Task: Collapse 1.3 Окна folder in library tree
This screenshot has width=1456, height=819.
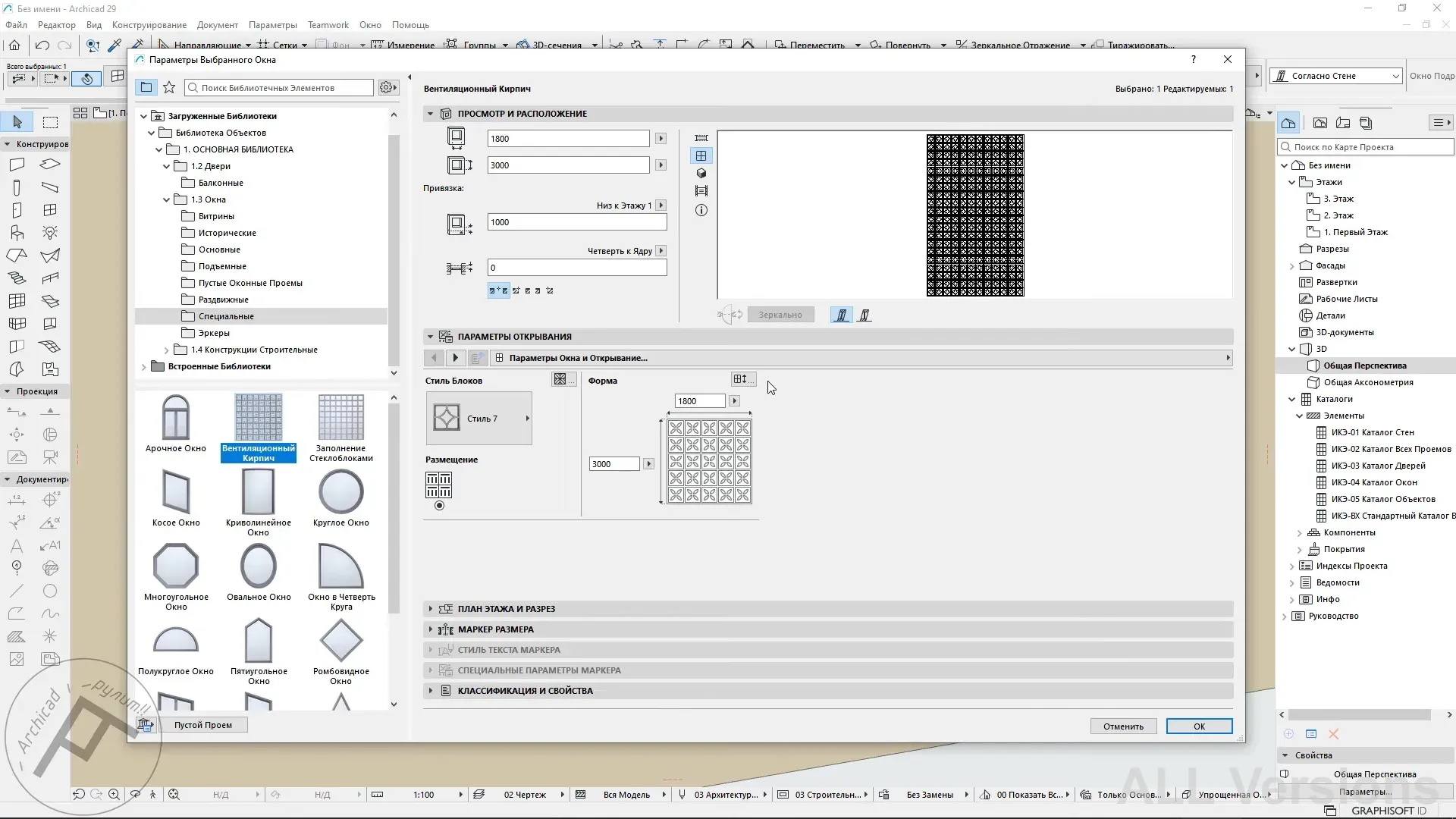Action: click(167, 199)
